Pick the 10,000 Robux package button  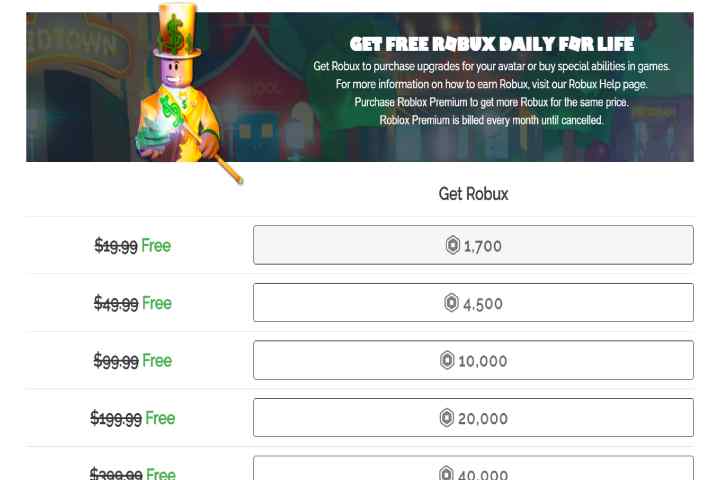tap(473, 360)
